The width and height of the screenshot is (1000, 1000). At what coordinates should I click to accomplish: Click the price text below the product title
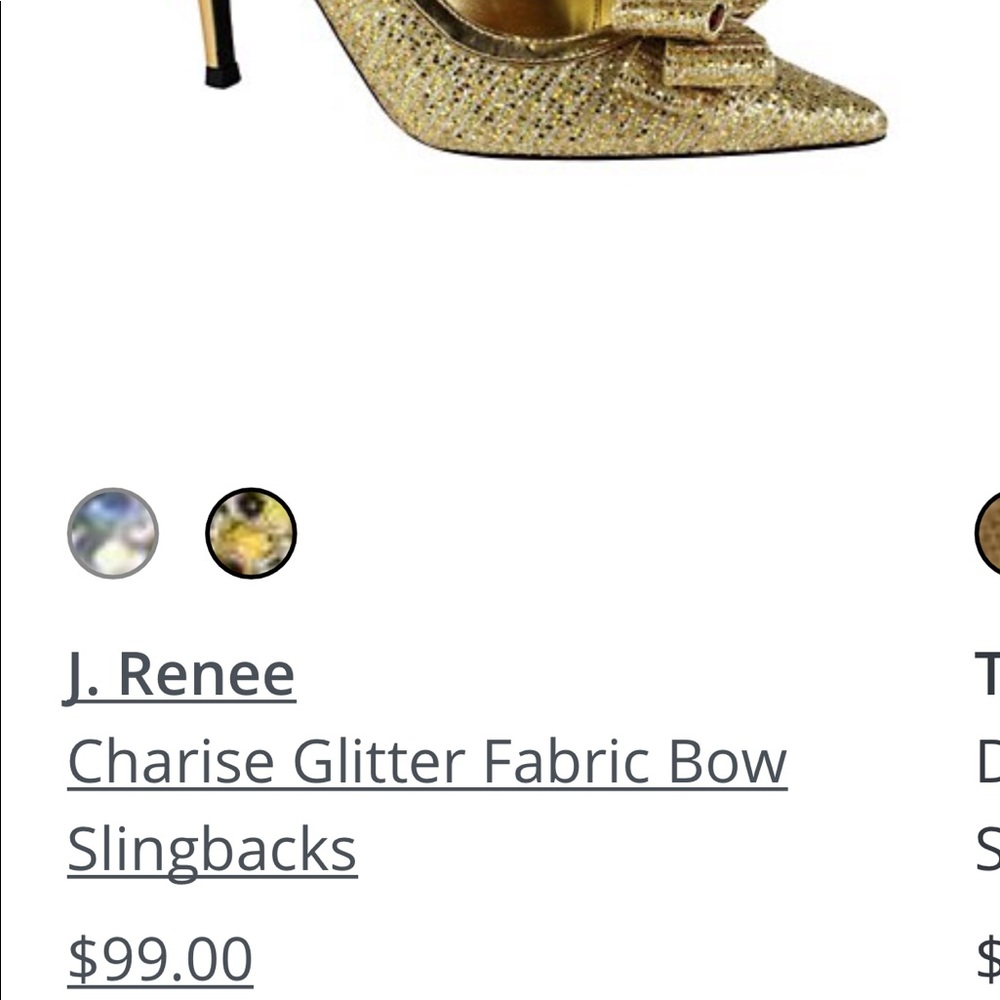tap(160, 955)
